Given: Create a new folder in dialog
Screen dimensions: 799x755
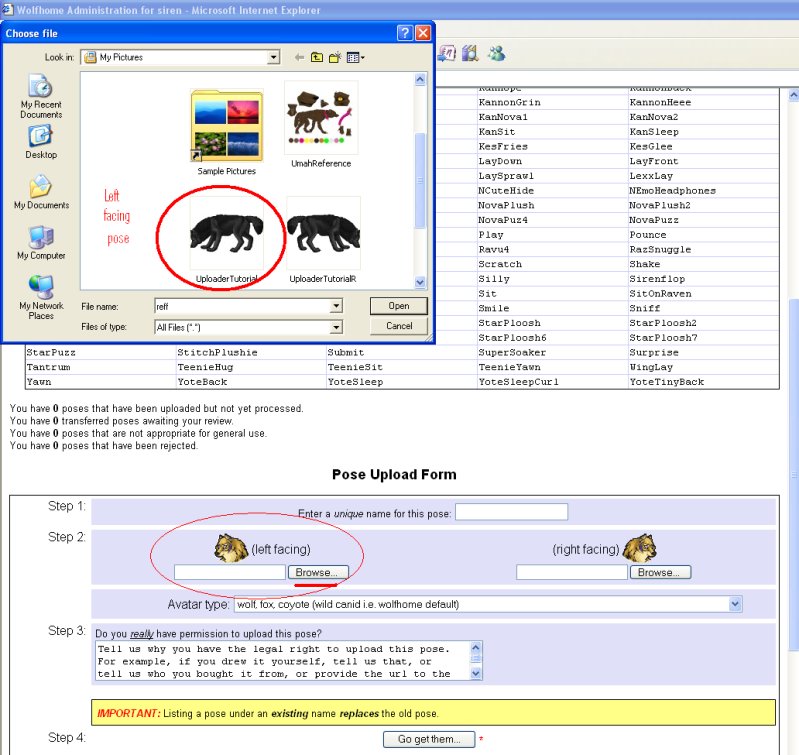Looking at the screenshot, I should (335, 58).
